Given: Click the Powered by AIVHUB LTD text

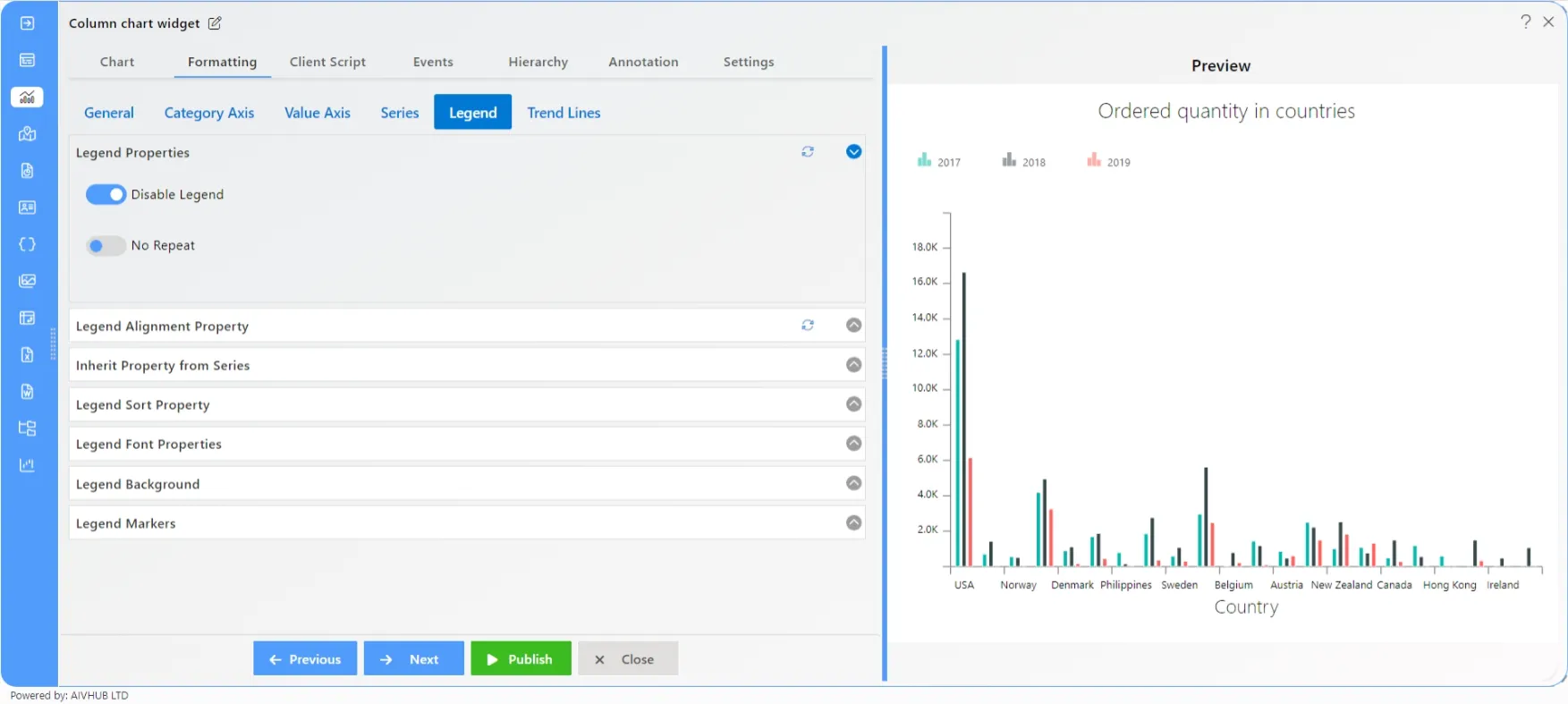Looking at the screenshot, I should tap(70, 696).
